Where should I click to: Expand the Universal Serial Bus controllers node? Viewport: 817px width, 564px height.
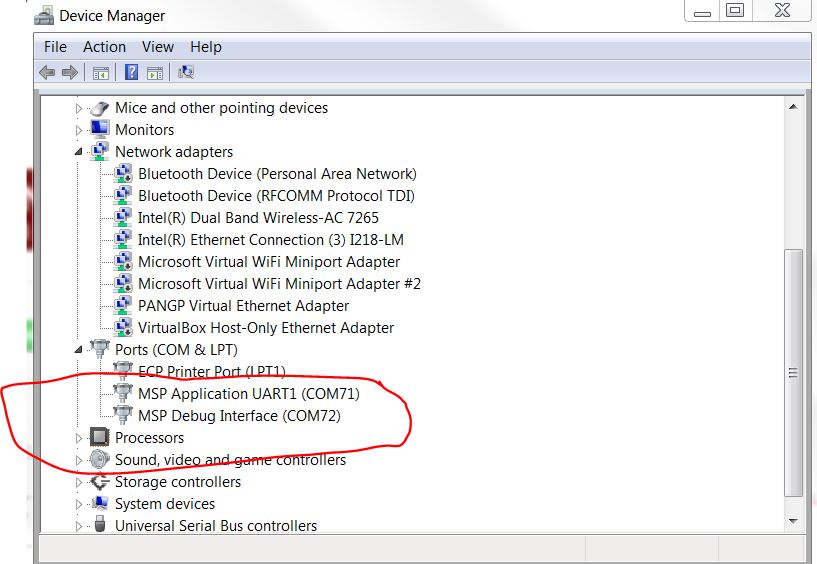coord(79,526)
